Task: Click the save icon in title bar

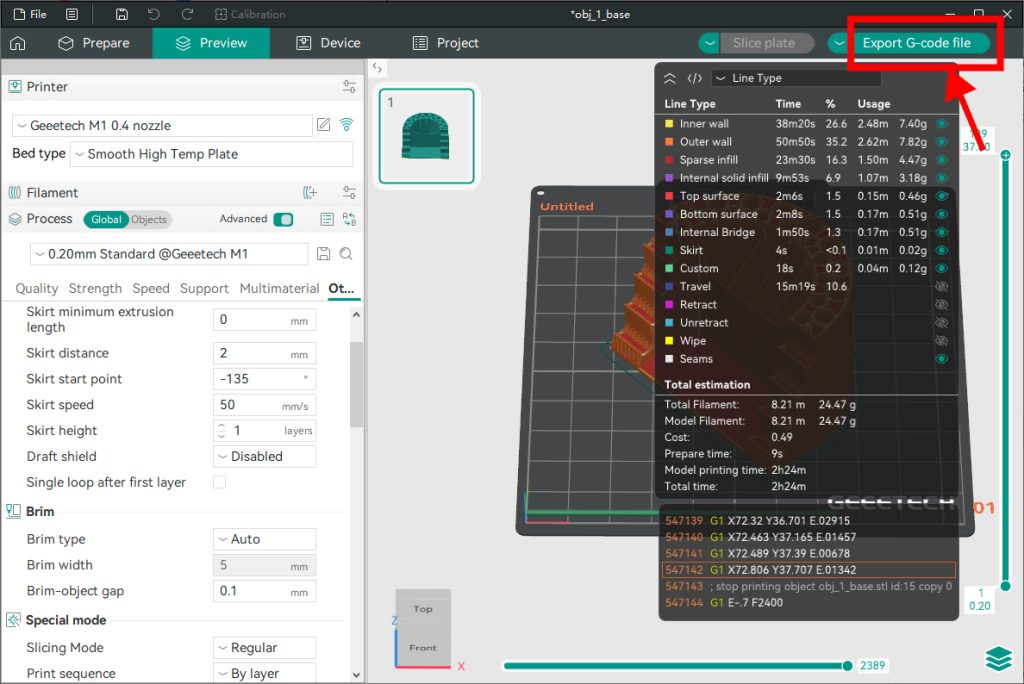Action: 121,14
